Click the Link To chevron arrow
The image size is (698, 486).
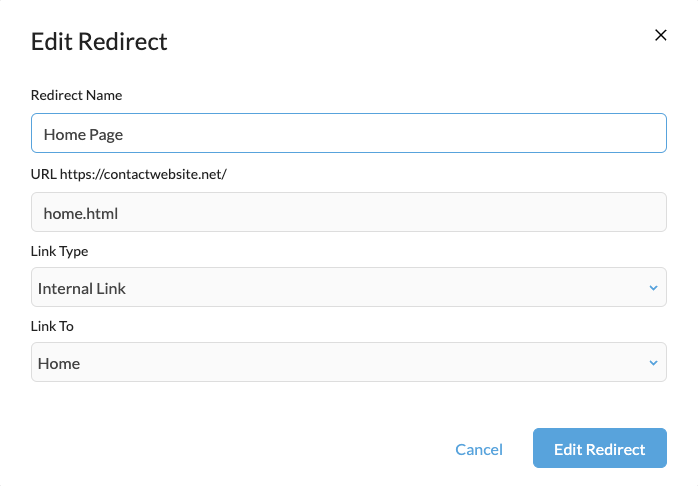click(x=653, y=363)
